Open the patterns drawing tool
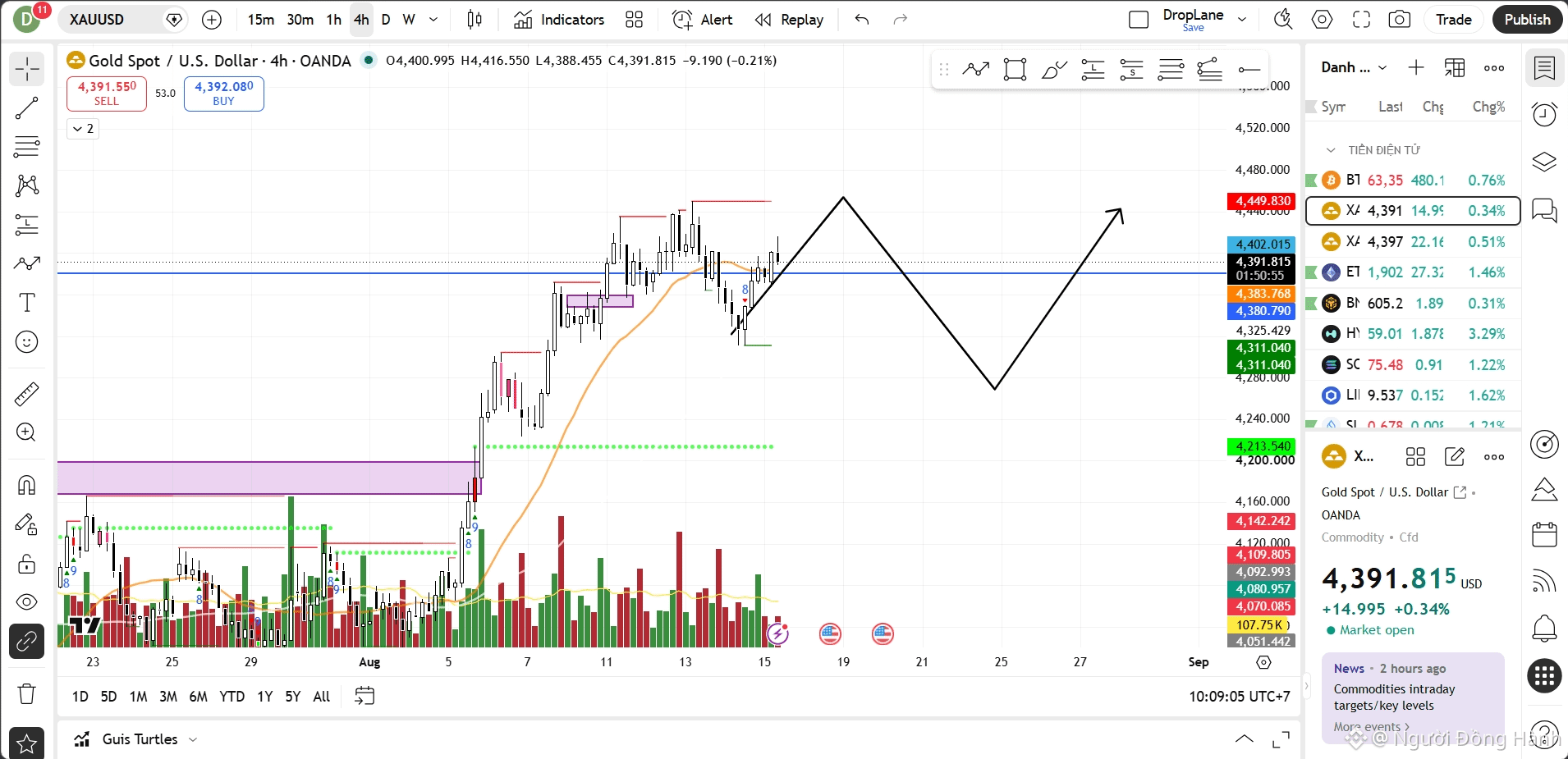Viewport: 1568px width, 759px height. pos(27,185)
